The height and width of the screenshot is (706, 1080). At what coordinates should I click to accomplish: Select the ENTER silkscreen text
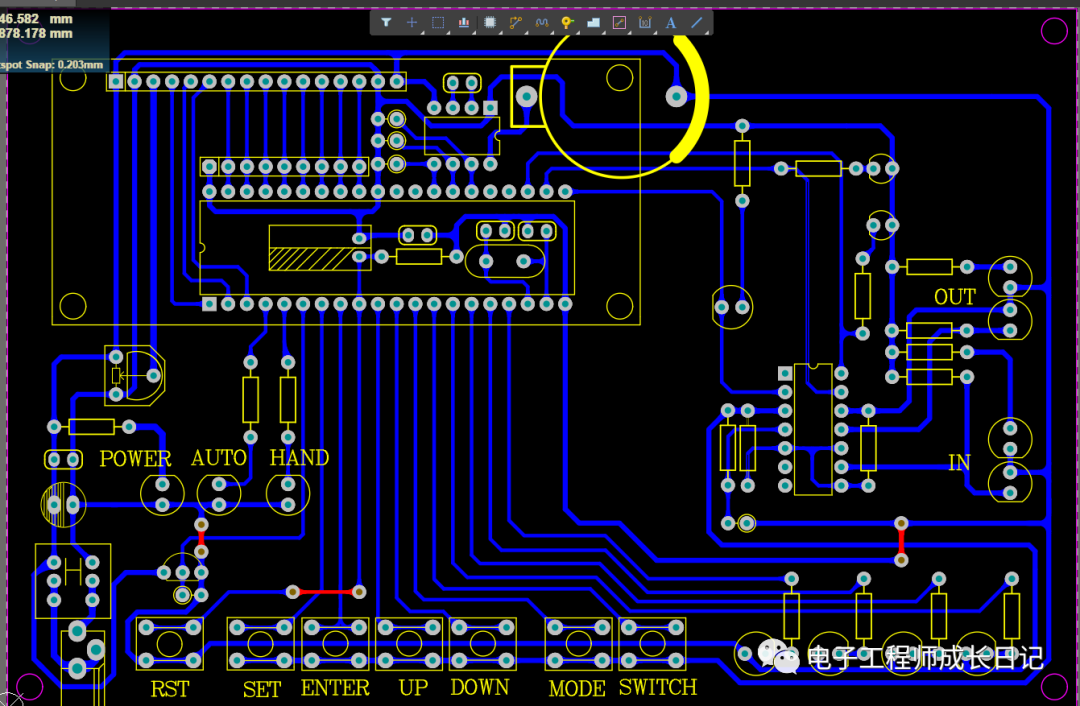pos(335,688)
